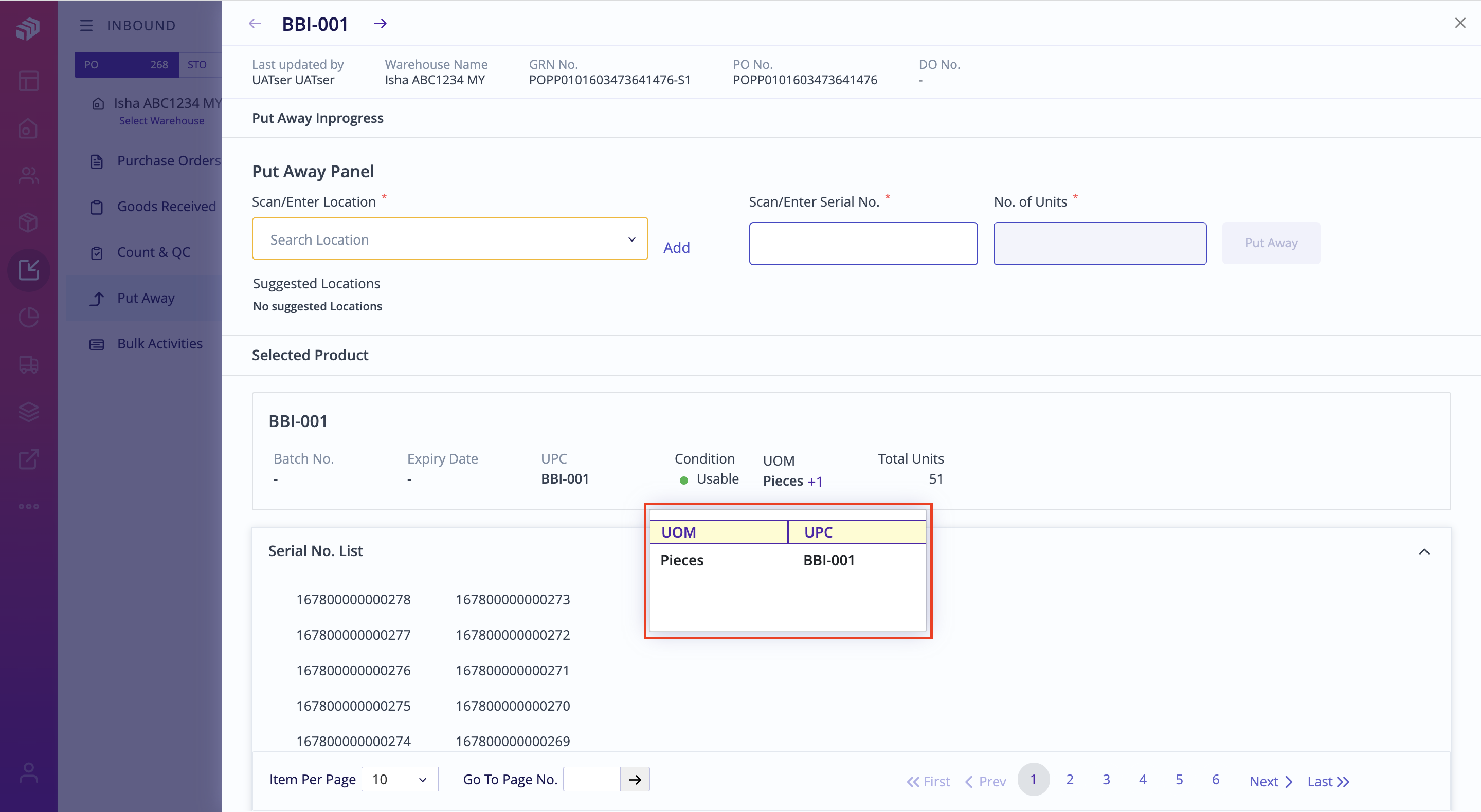Open the user profile icon at bottom
1481x812 pixels.
pyautogui.click(x=28, y=773)
